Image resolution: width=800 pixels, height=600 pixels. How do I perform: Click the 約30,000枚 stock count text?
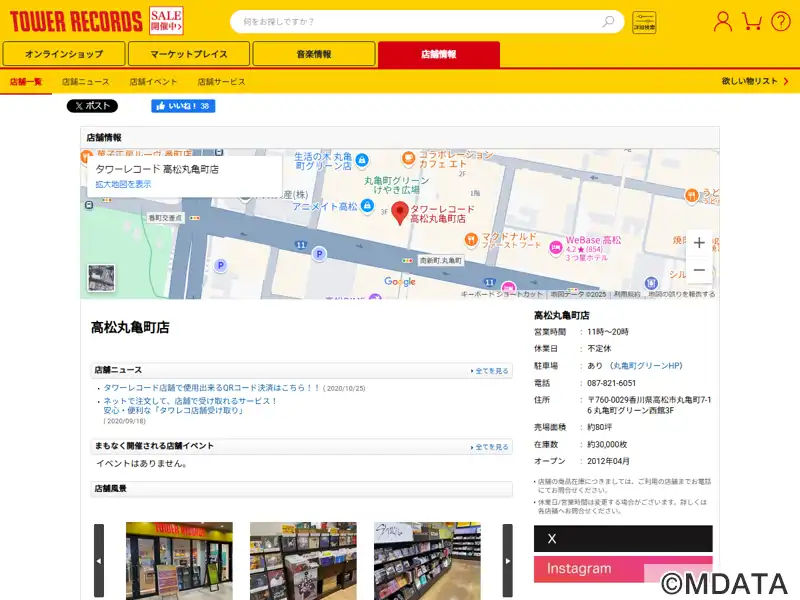[x=607, y=444]
